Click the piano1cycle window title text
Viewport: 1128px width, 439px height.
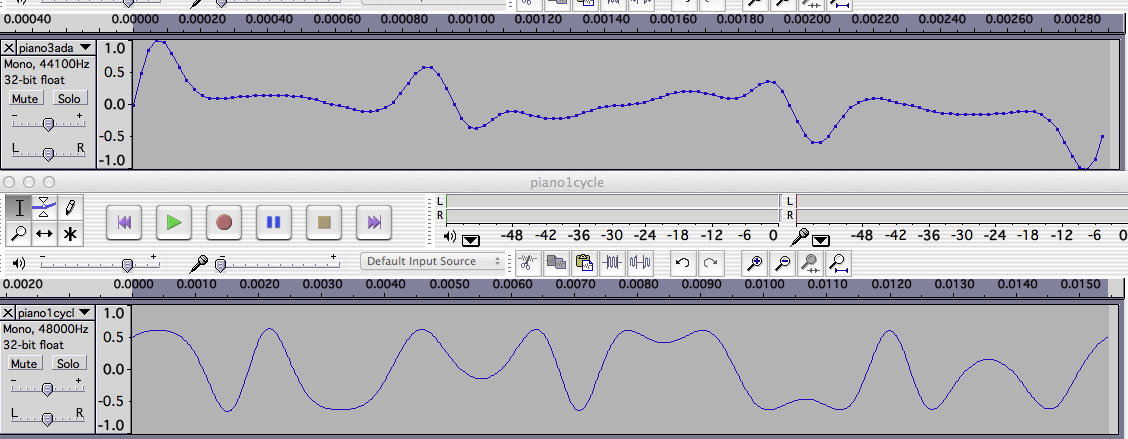[567, 182]
